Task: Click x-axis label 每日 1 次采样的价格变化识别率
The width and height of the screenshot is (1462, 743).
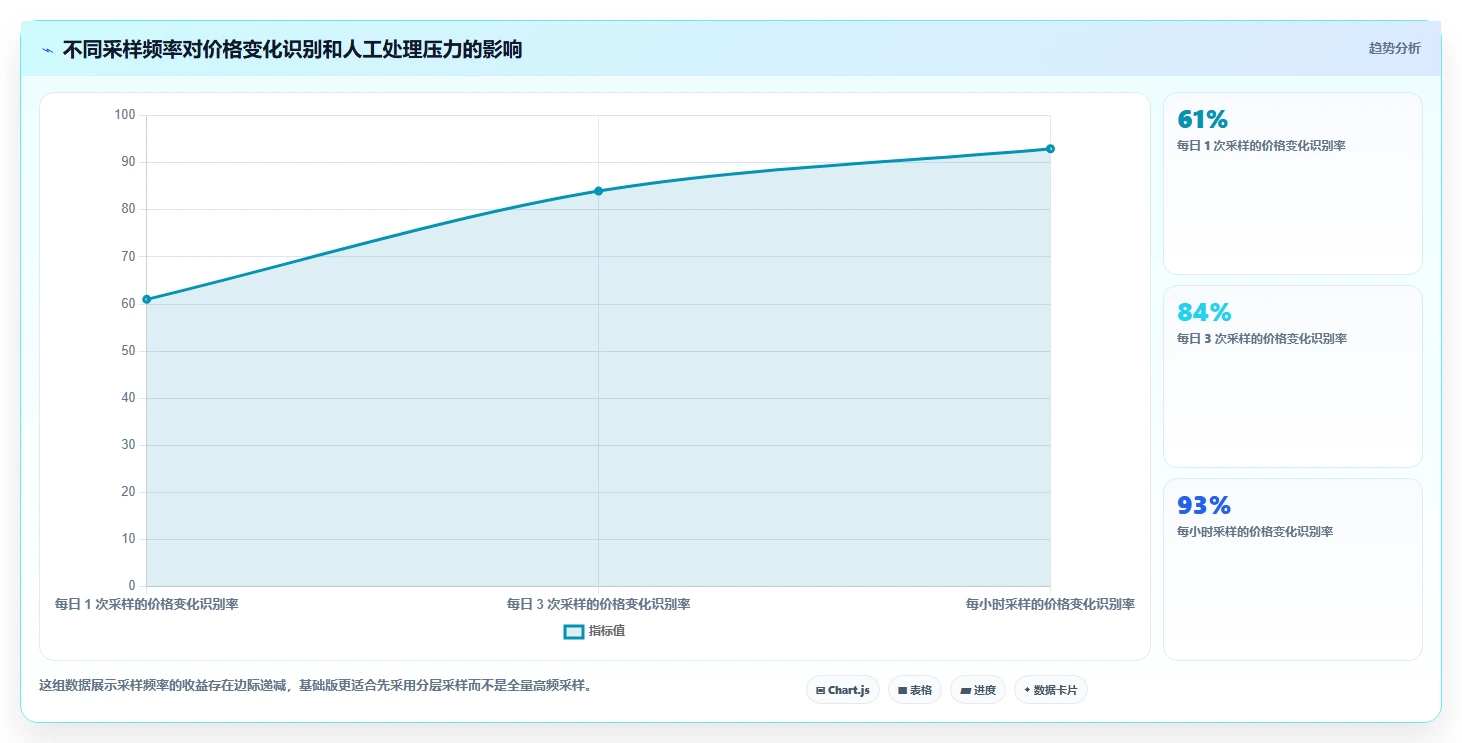Action: pos(146,604)
